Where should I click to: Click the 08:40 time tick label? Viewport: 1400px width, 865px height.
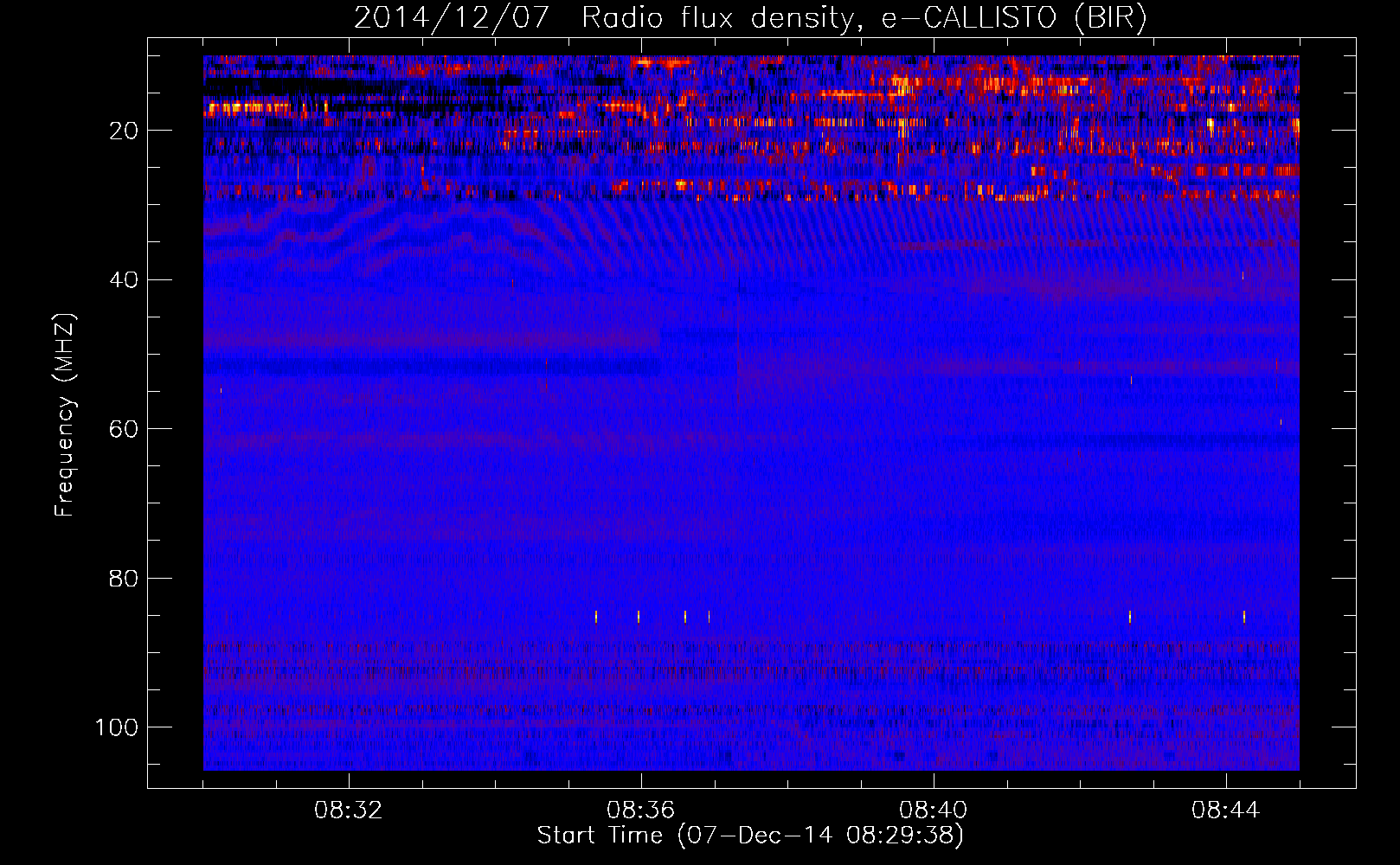(934, 811)
